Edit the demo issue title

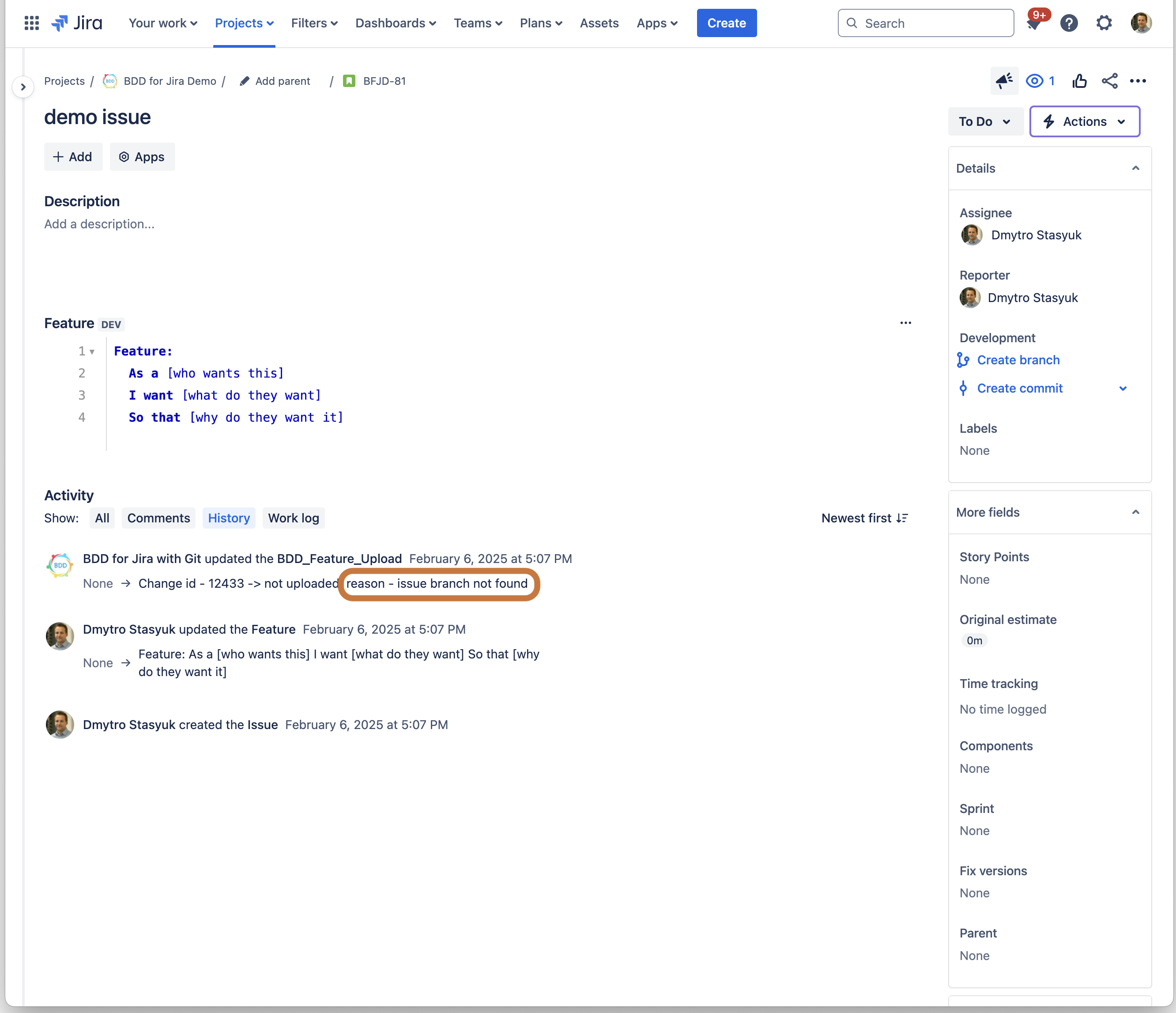[98, 117]
